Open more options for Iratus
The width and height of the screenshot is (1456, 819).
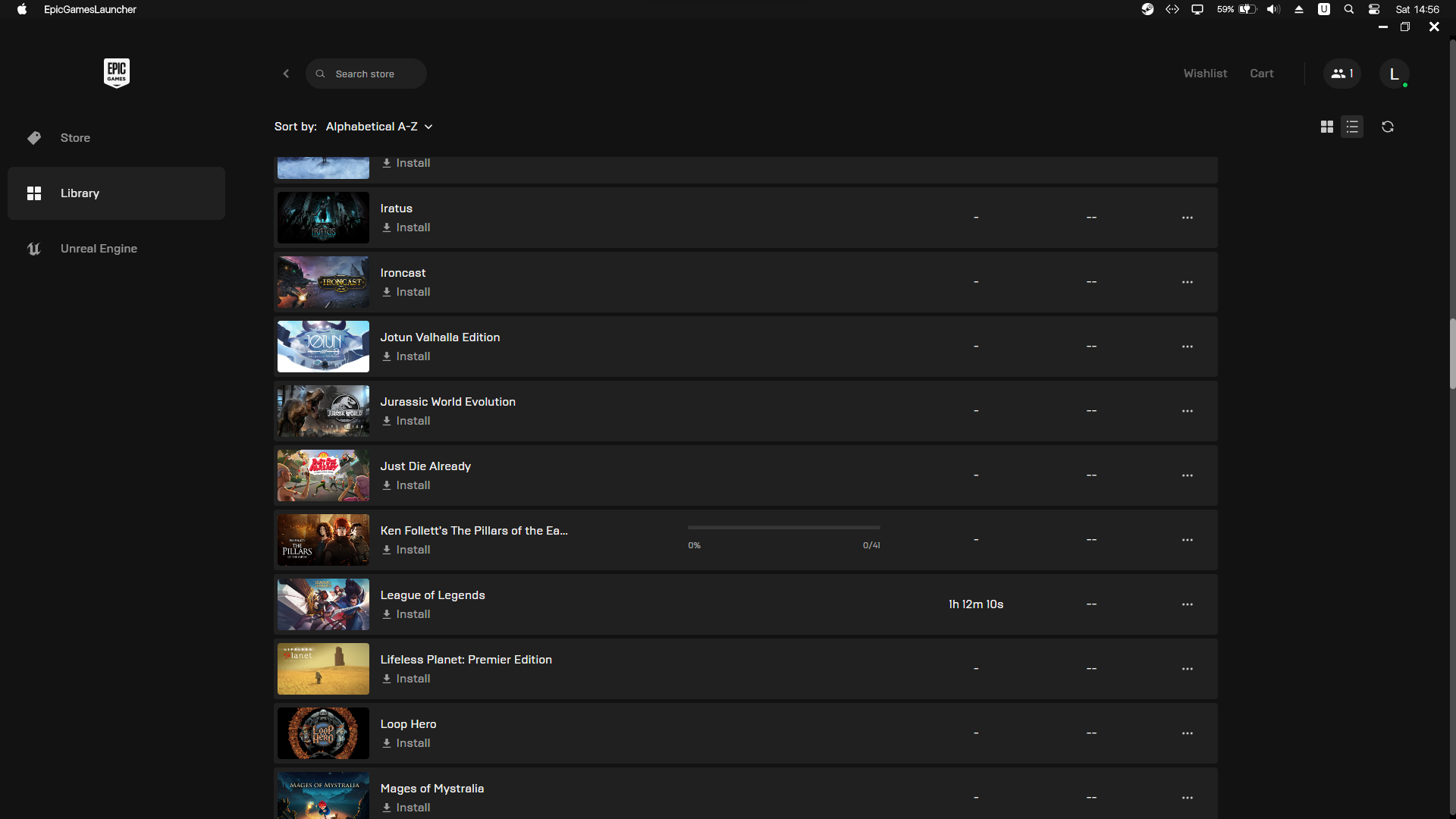click(x=1187, y=218)
